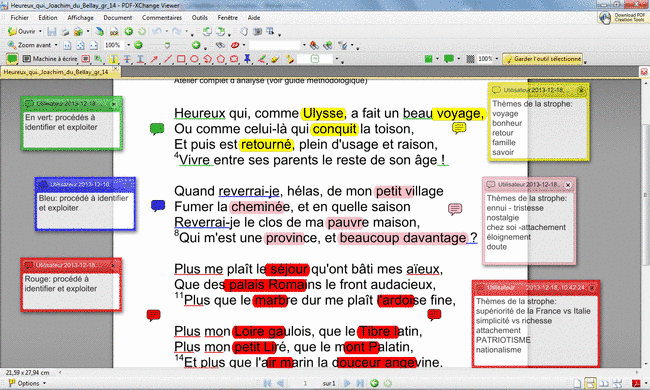Toggle continuous page layout in status bar

(590, 383)
